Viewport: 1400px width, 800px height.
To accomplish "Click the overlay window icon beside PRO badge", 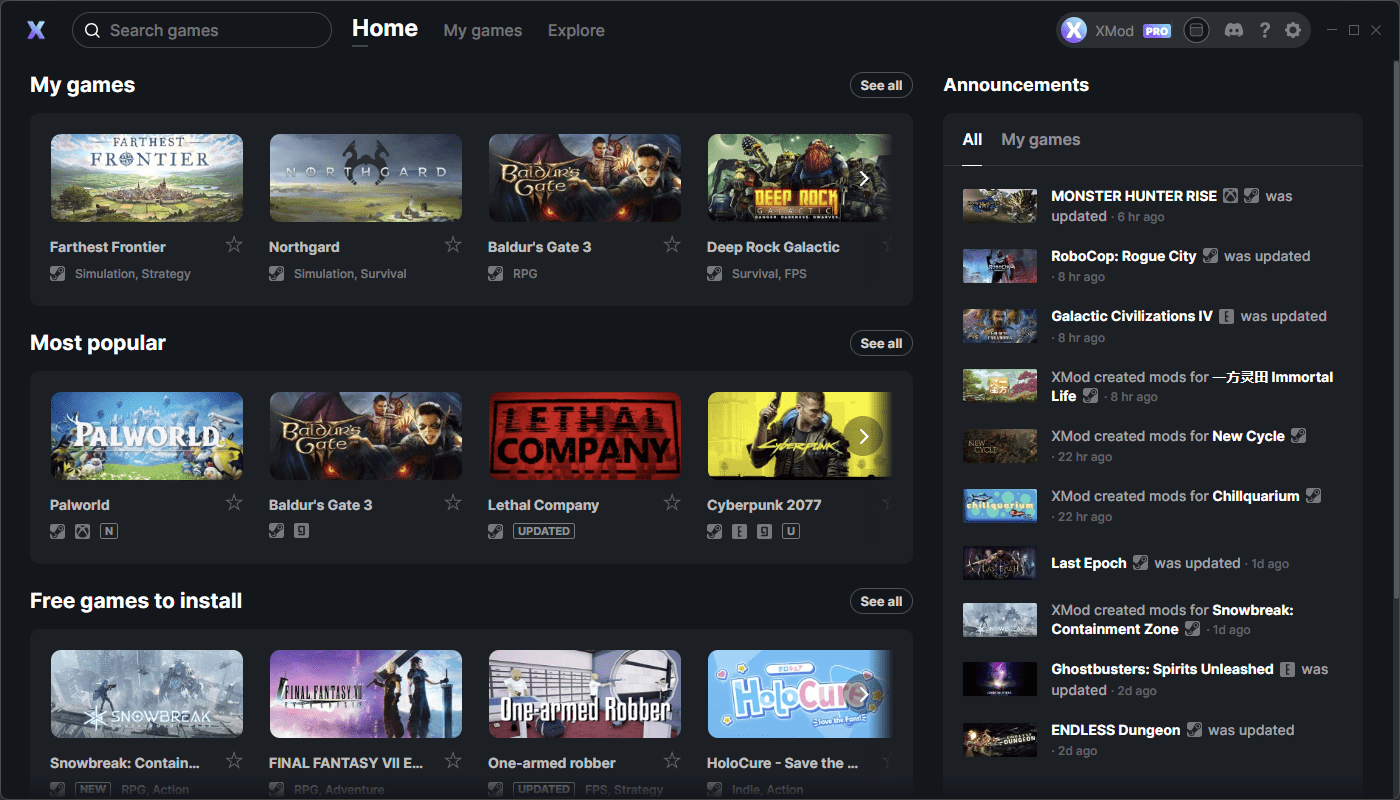I will (1195, 30).
